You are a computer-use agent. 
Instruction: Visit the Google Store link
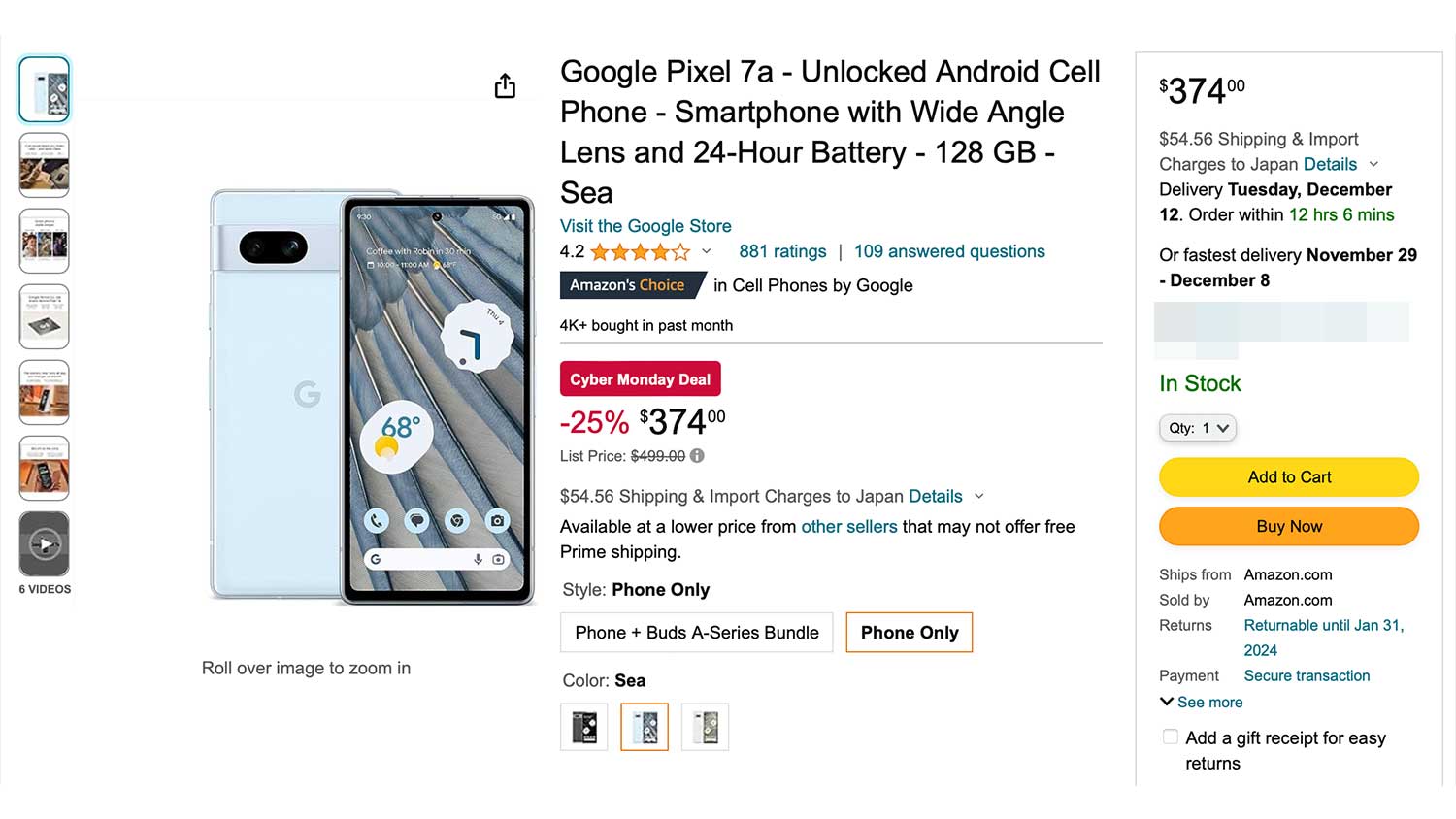[645, 226]
